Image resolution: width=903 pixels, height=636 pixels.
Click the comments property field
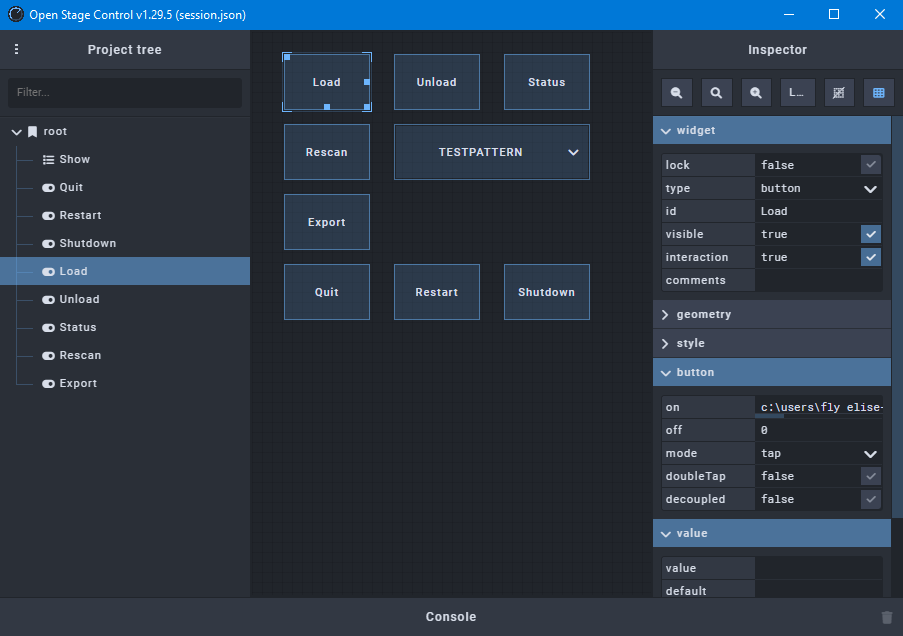pyautogui.click(x=818, y=281)
